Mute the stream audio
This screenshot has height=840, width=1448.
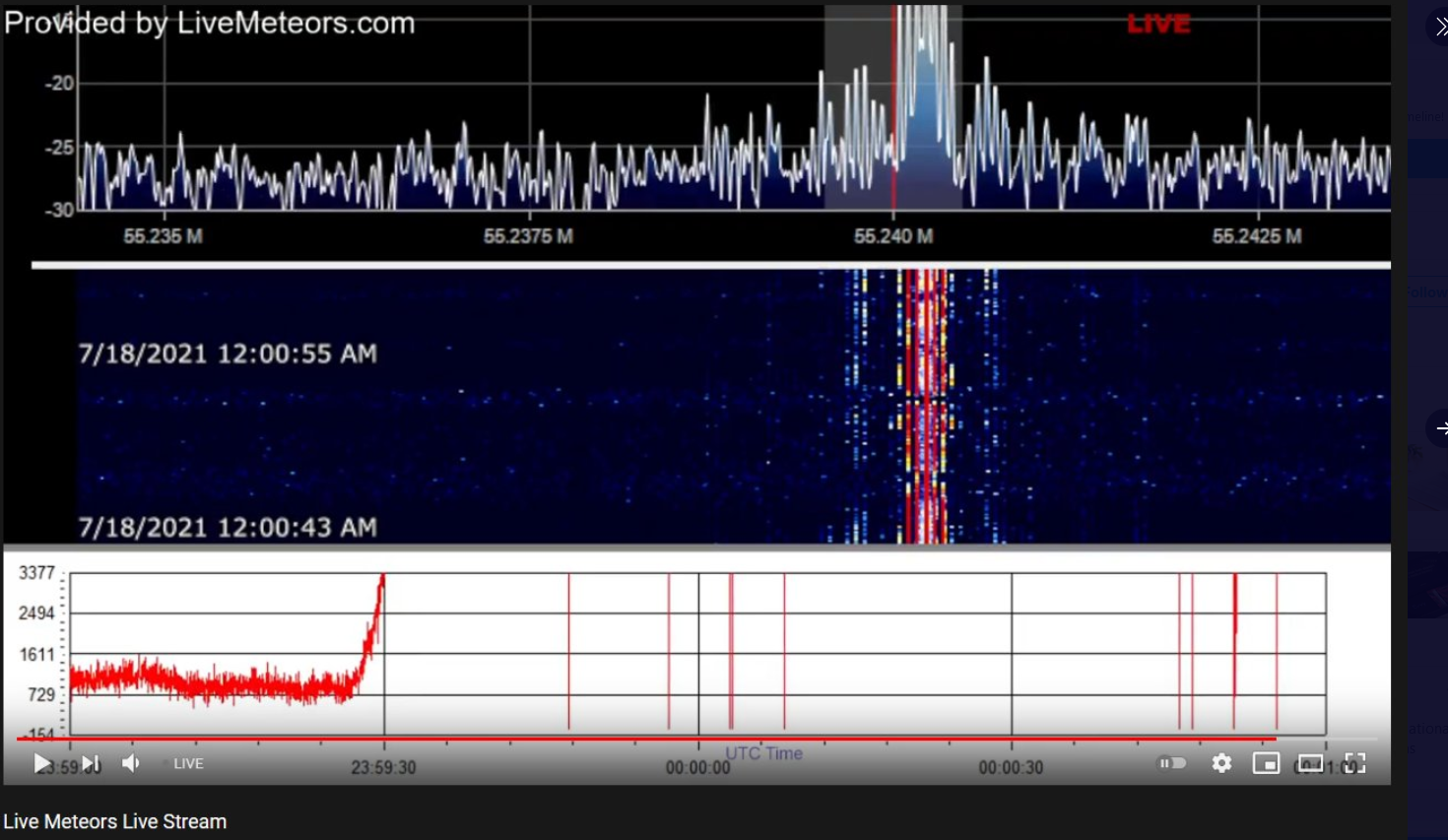[131, 763]
